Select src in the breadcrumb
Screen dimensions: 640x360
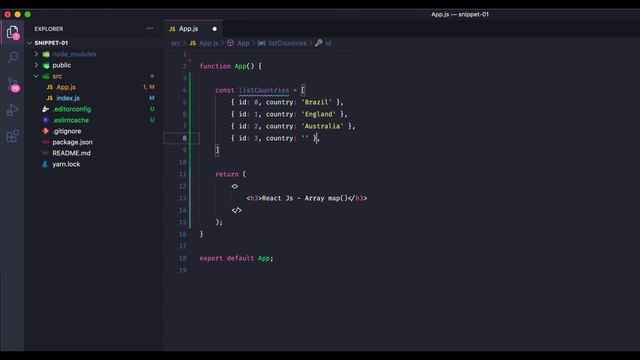(176, 43)
